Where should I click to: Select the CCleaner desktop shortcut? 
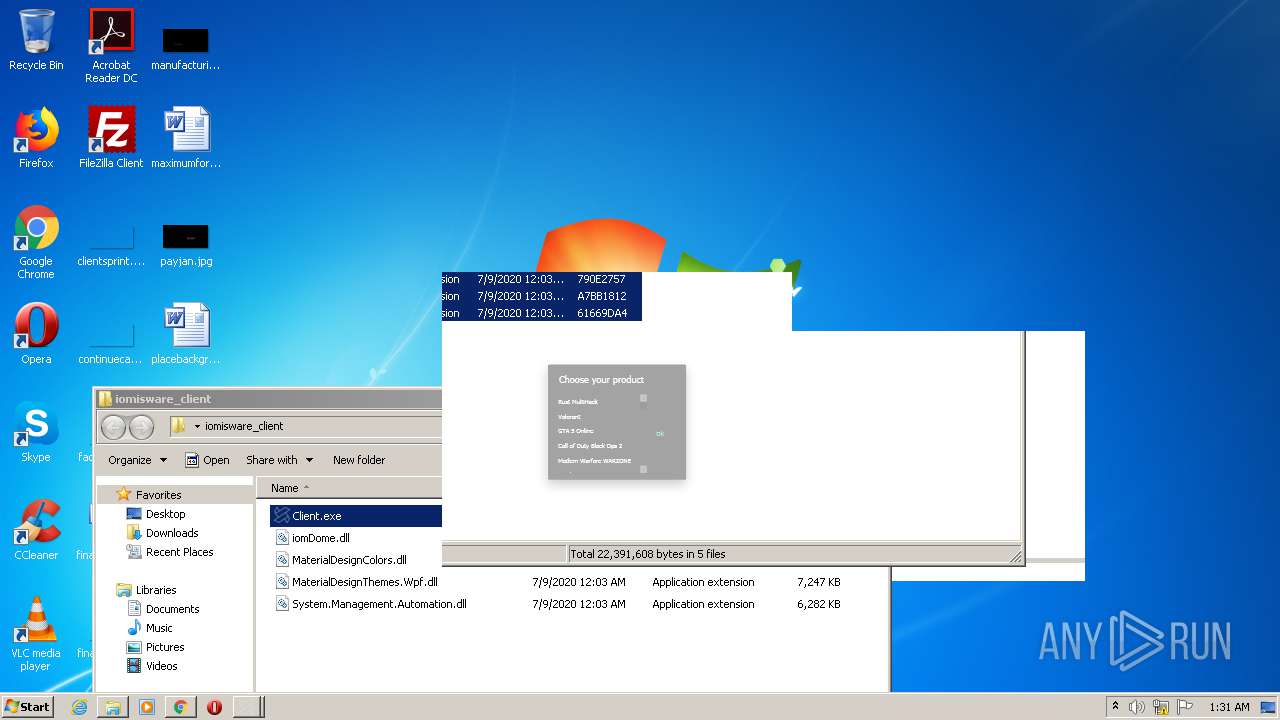click(x=36, y=530)
